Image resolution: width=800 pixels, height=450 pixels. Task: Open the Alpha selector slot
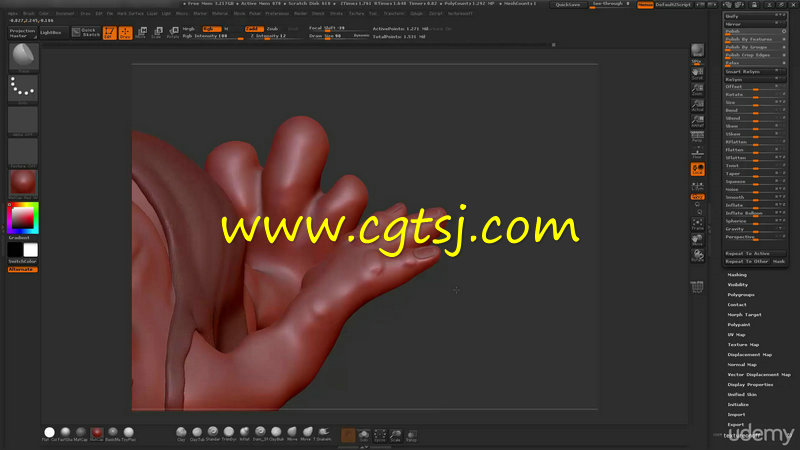coord(23,120)
